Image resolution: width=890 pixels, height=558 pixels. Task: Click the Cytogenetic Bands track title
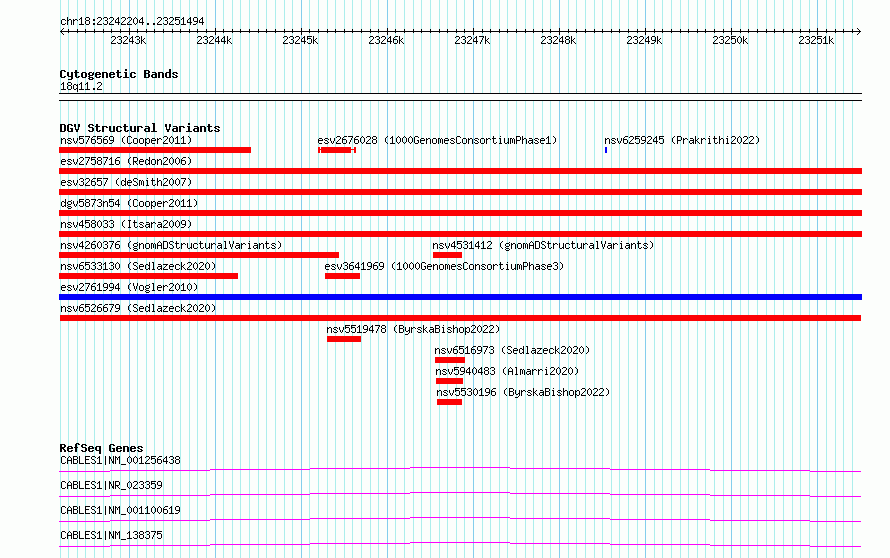[x=119, y=74]
